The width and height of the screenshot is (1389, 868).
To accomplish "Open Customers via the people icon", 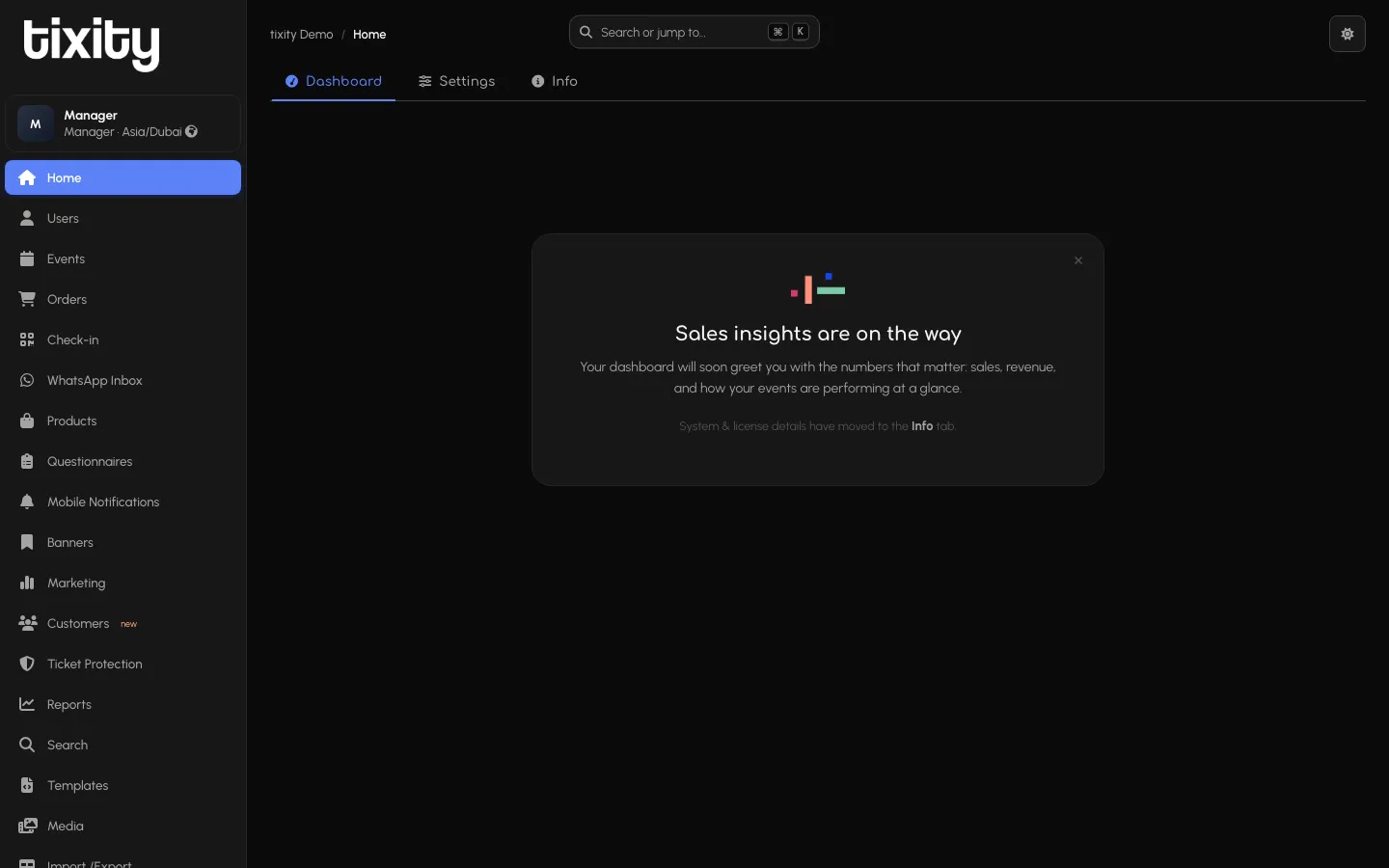I will [27, 623].
